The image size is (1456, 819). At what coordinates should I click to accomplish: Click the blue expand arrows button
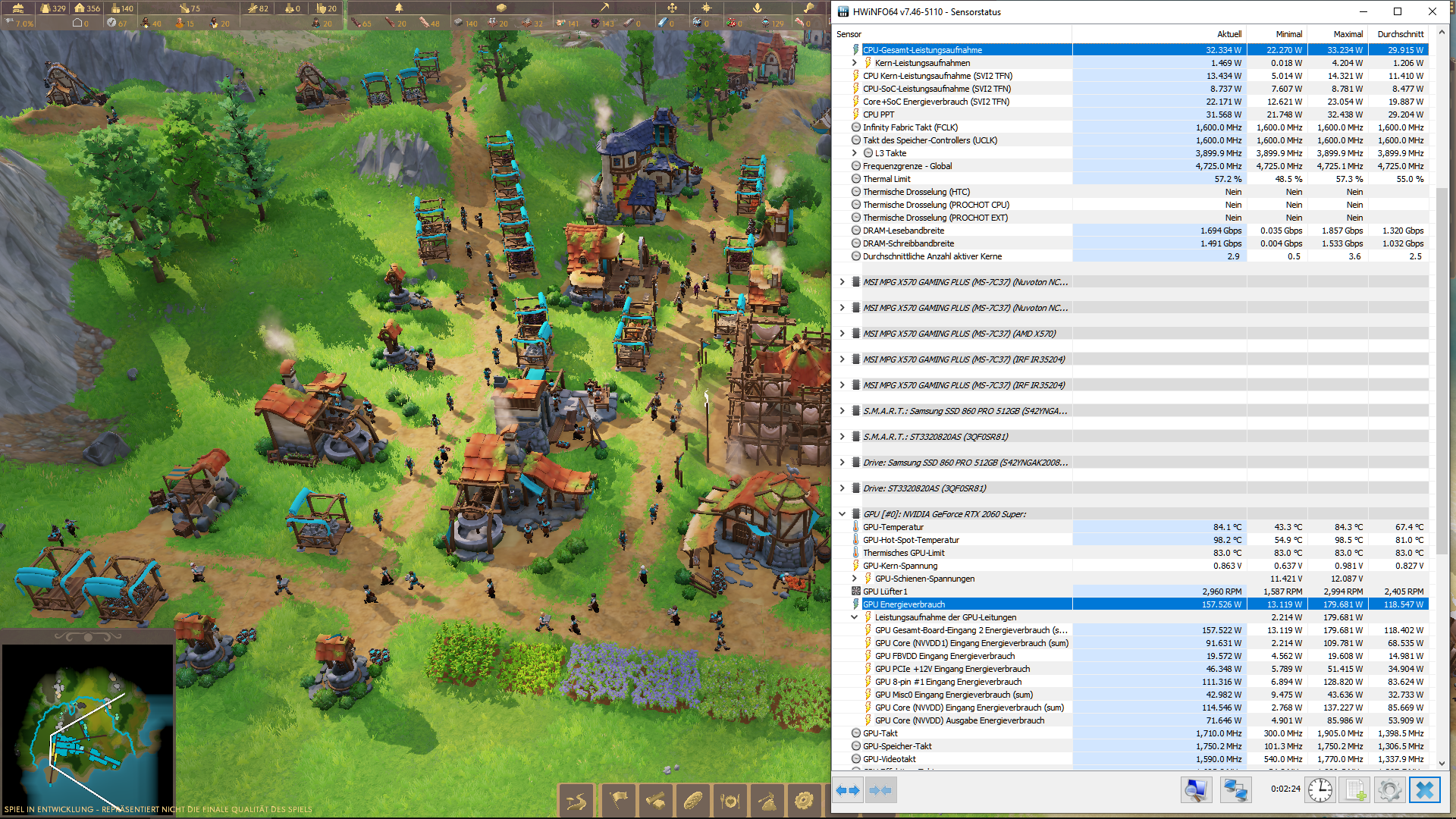pyautogui.click(x=848, y=790)
